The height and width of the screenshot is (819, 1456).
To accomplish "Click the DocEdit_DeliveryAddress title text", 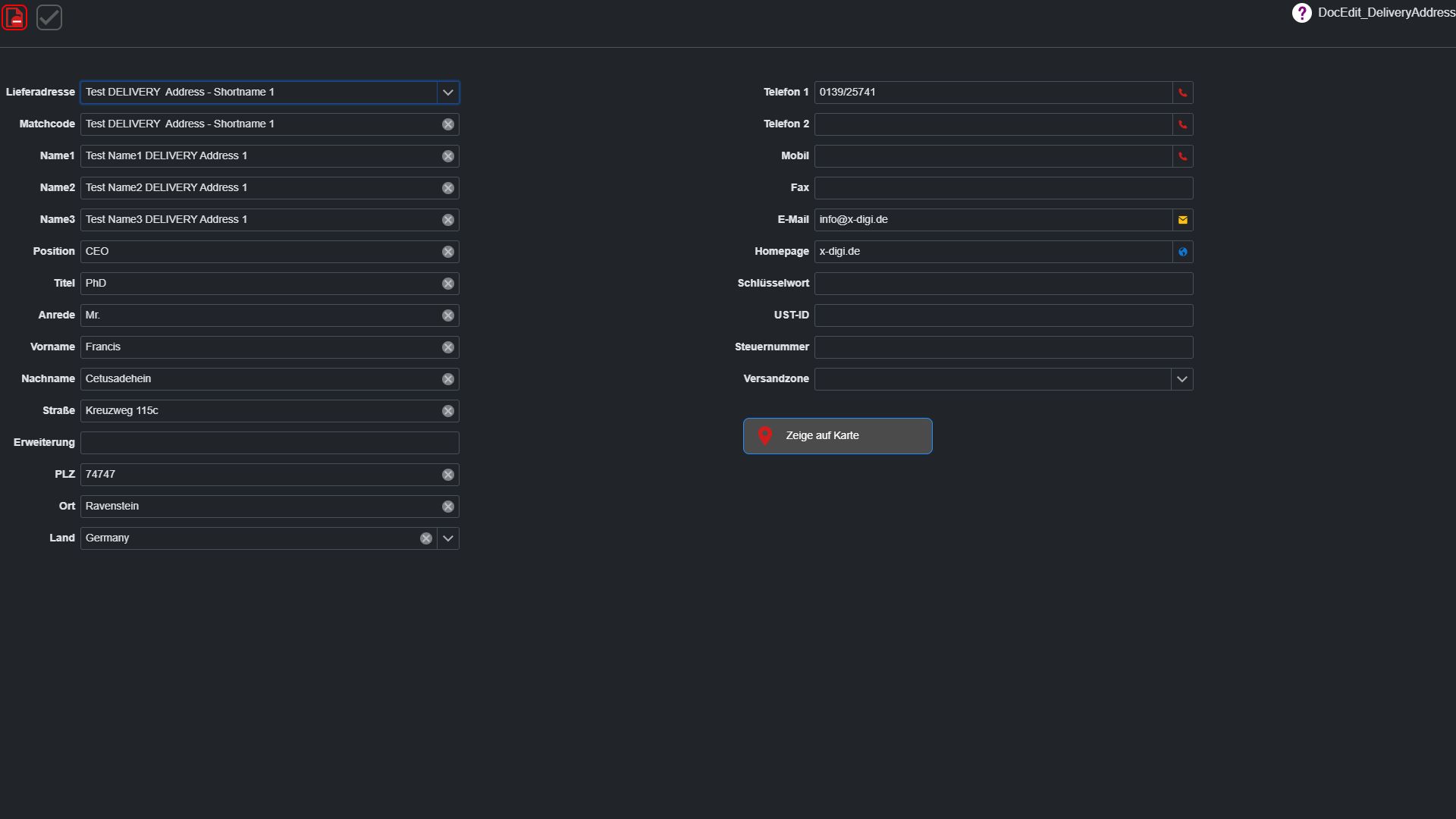I will 1386,13.
